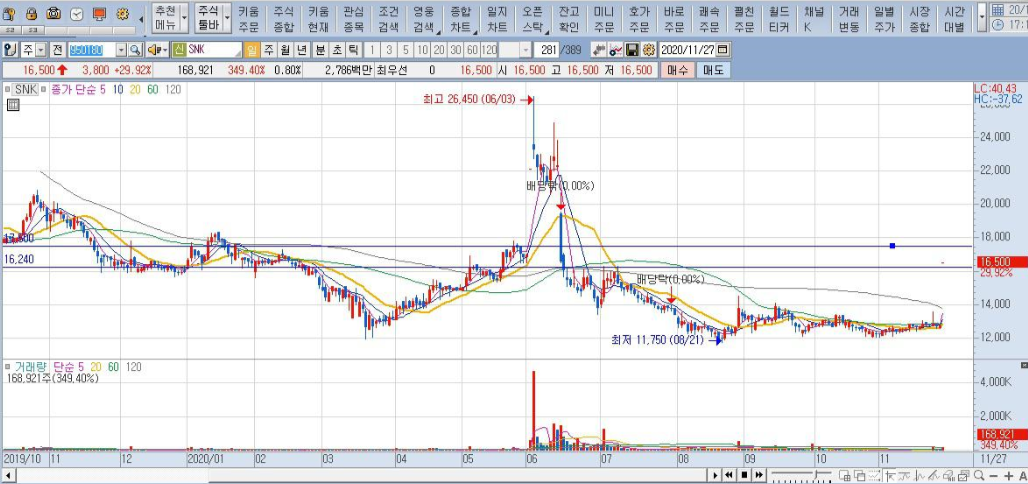The image size is (1028, 484).
Task: Select the 월 monthly period toggle
Action: pyautogui.click(x=285, y=50)
